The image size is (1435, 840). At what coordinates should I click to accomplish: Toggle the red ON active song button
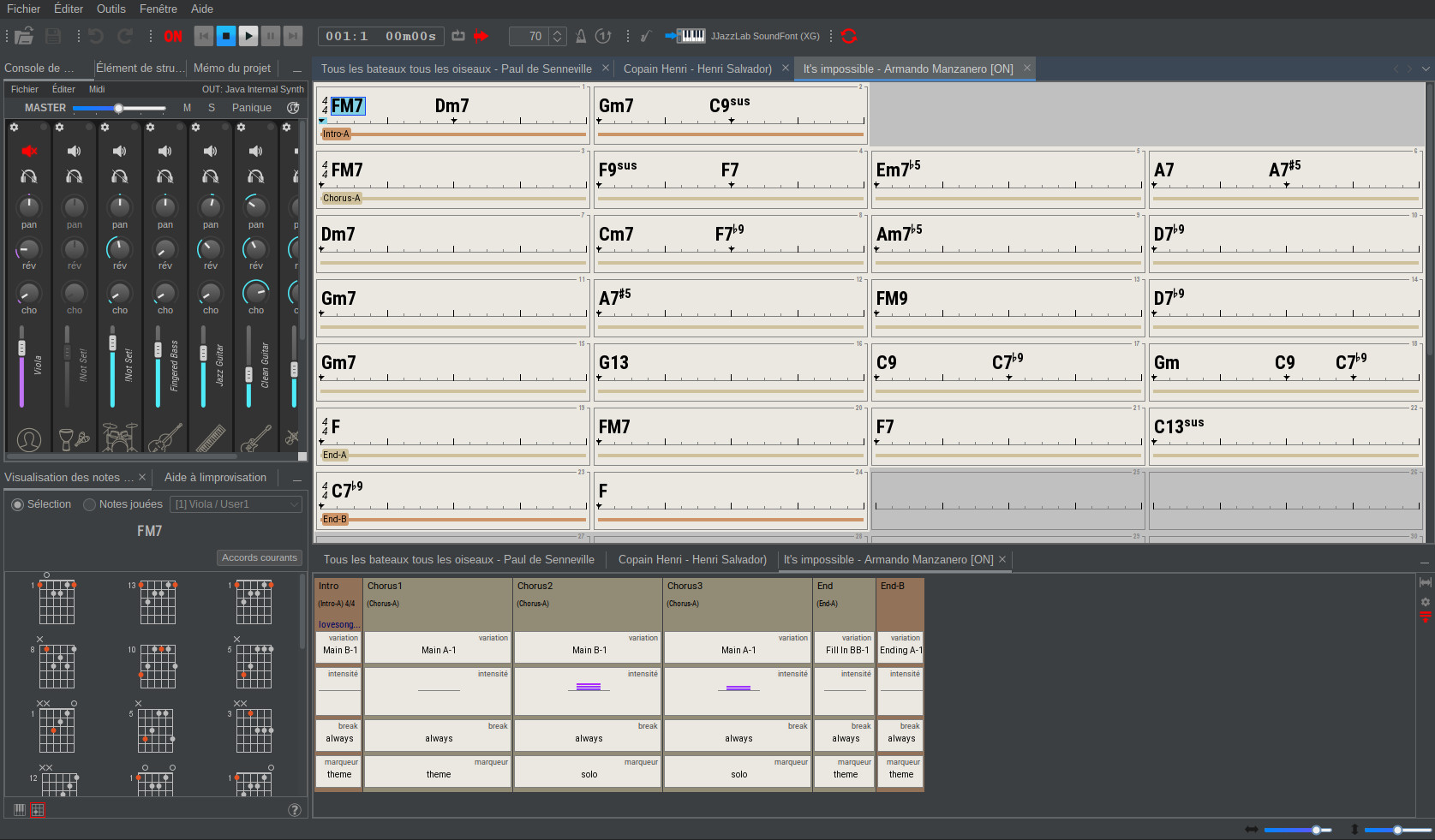click(173, 36)
